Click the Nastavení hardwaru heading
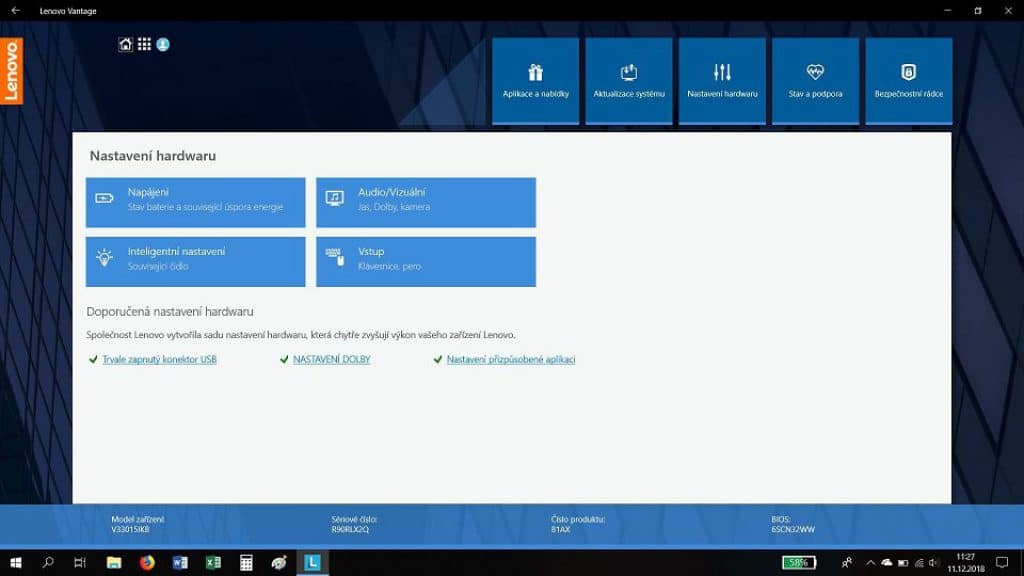 (153, 156)
